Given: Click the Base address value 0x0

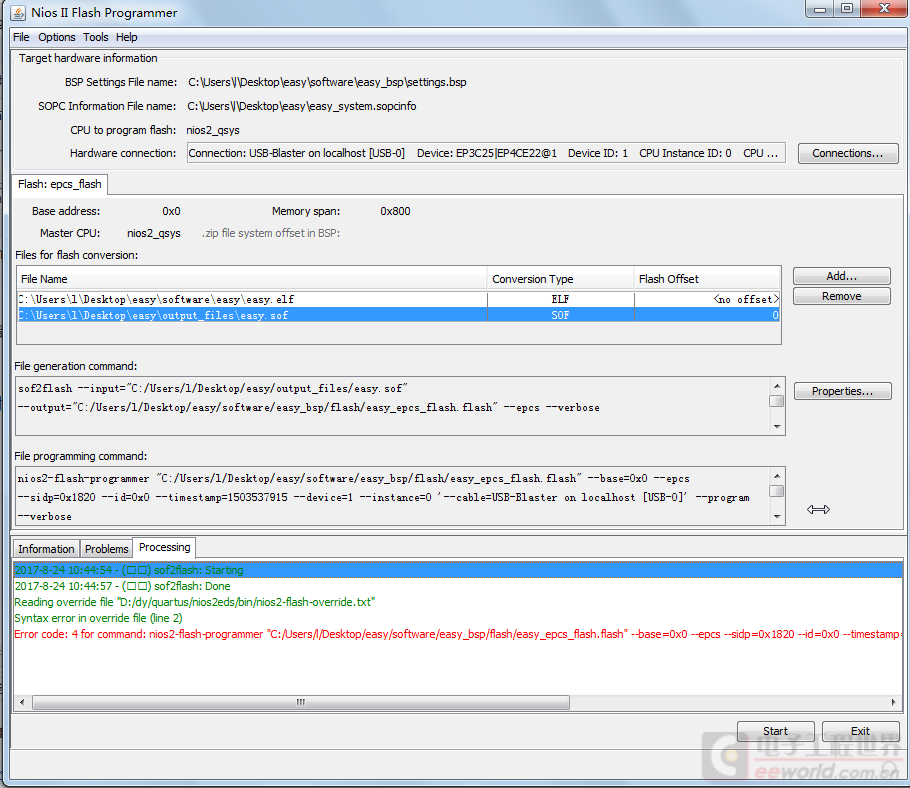Looking at the screenshot, I should [x=171, y=211].
